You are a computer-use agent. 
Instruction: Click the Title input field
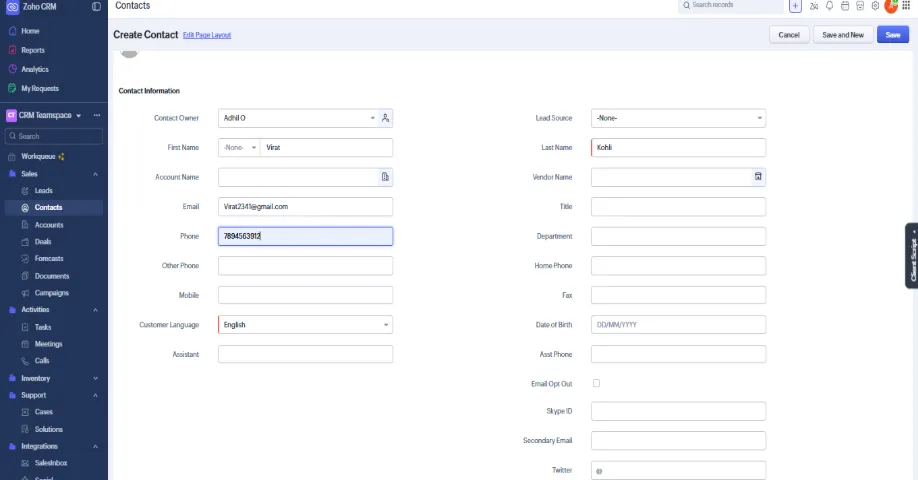coord(678,207)
